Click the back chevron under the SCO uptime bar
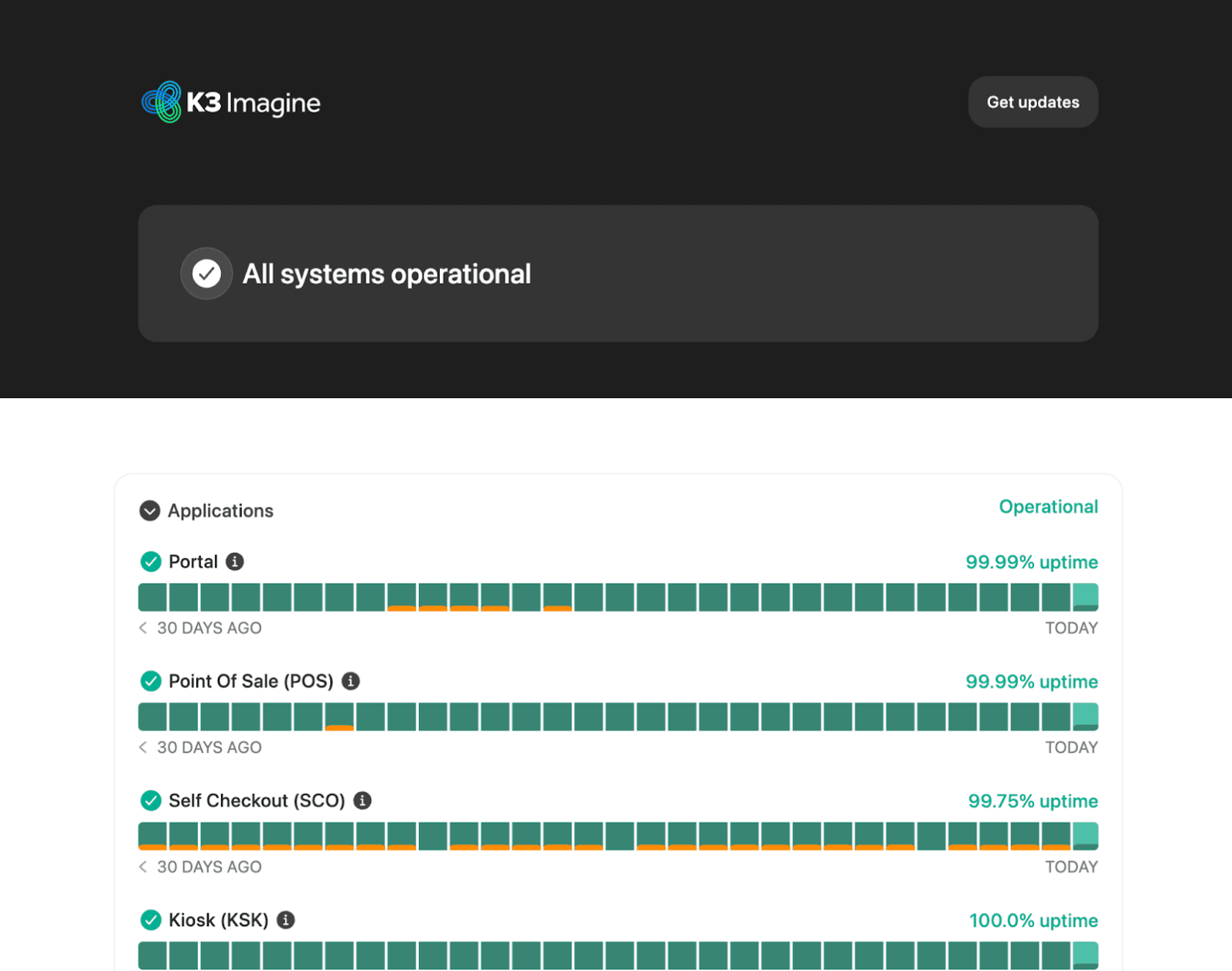Viewport: 1232px width, 971px height. point(142,867)
